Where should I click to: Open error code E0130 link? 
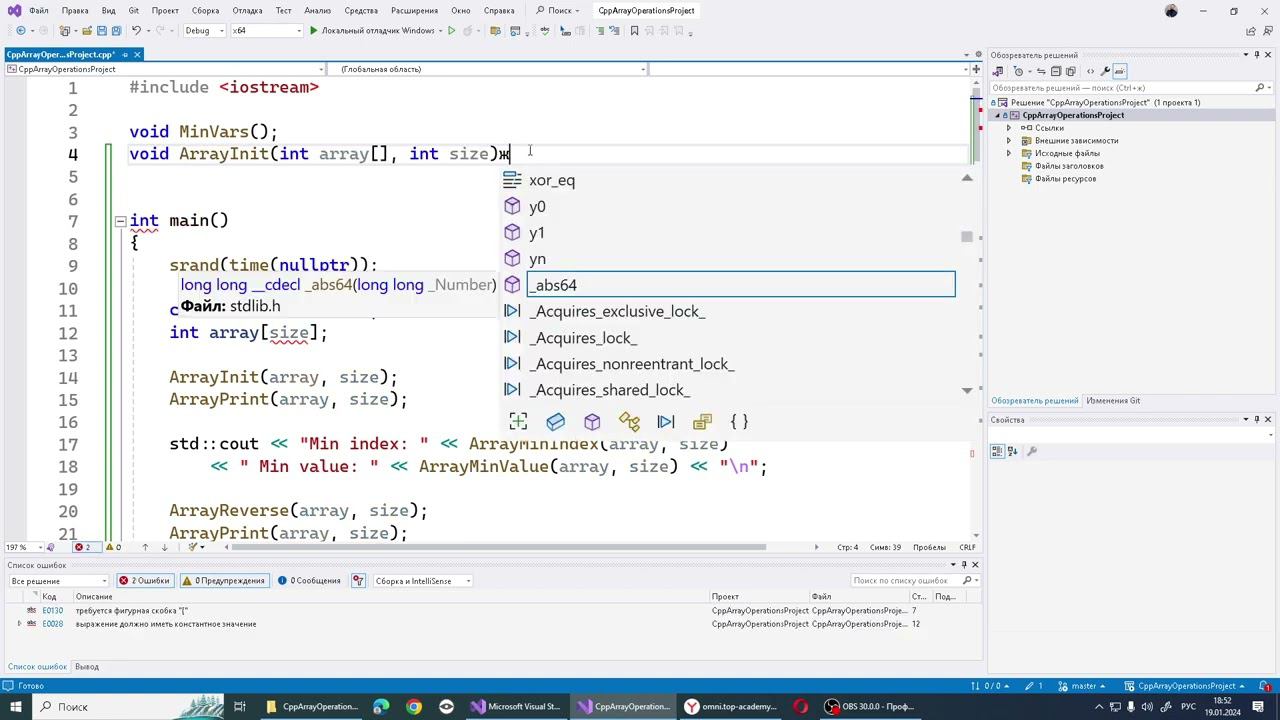pos(52,611)
